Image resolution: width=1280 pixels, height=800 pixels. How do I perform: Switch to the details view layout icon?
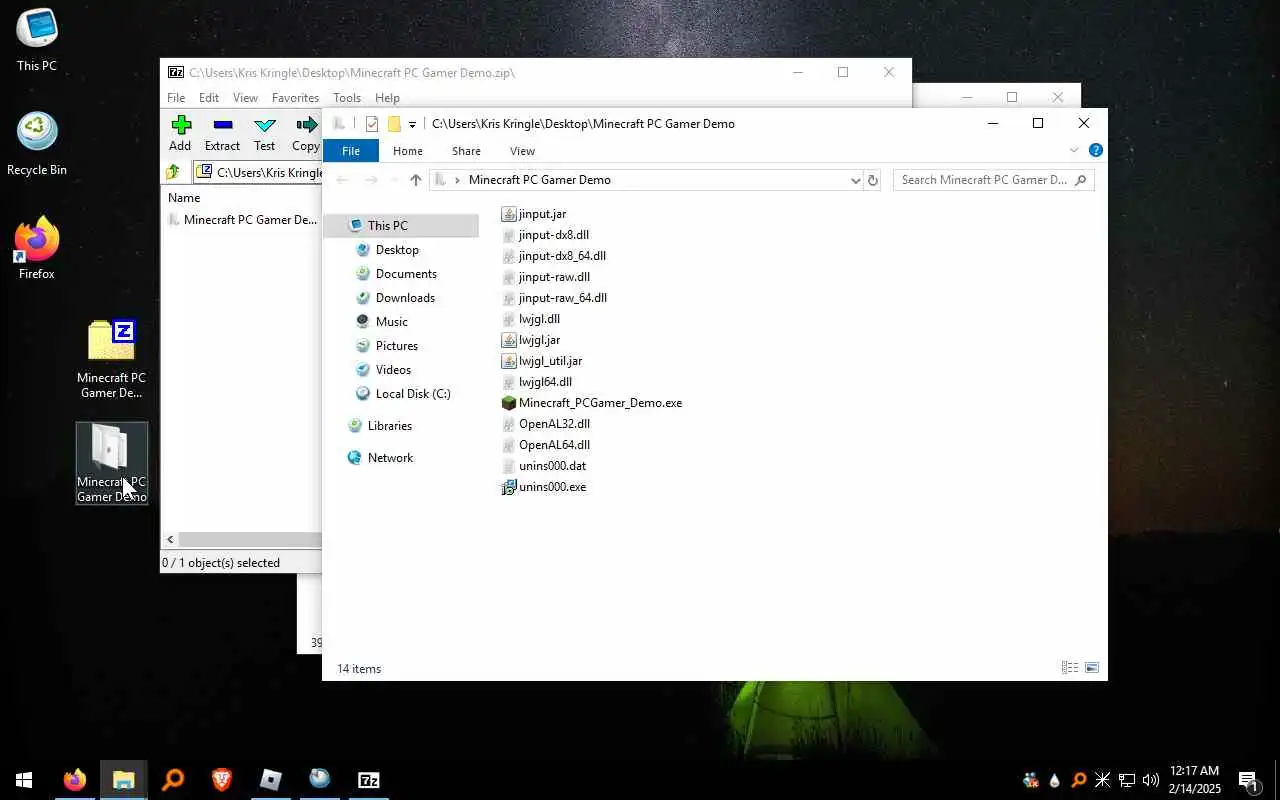pos(1069,668)
